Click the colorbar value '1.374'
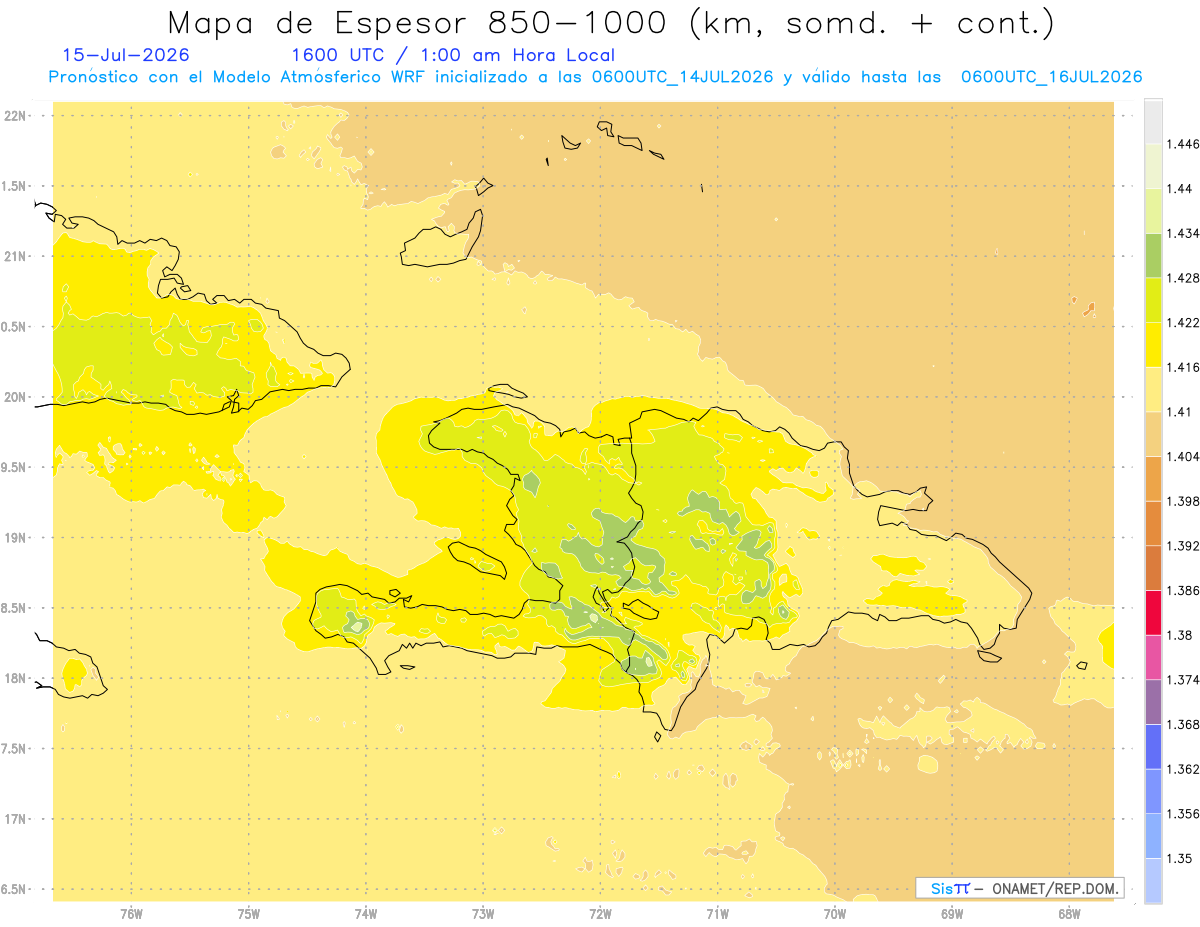Screen dimensions: 1200x927 click(x=1183, y=679)
